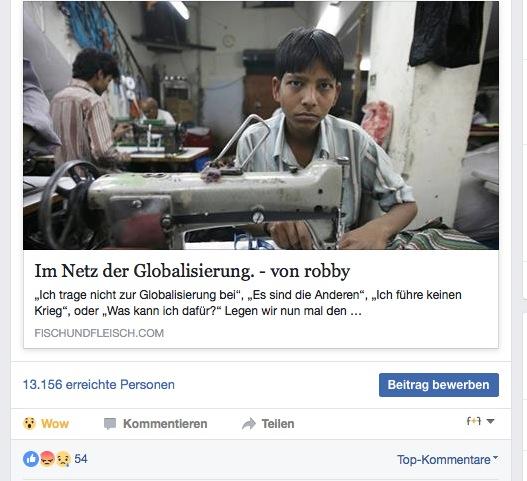Click the Kommentieren speech bubble icon
527x481 pixels.
tap(110, 424)
